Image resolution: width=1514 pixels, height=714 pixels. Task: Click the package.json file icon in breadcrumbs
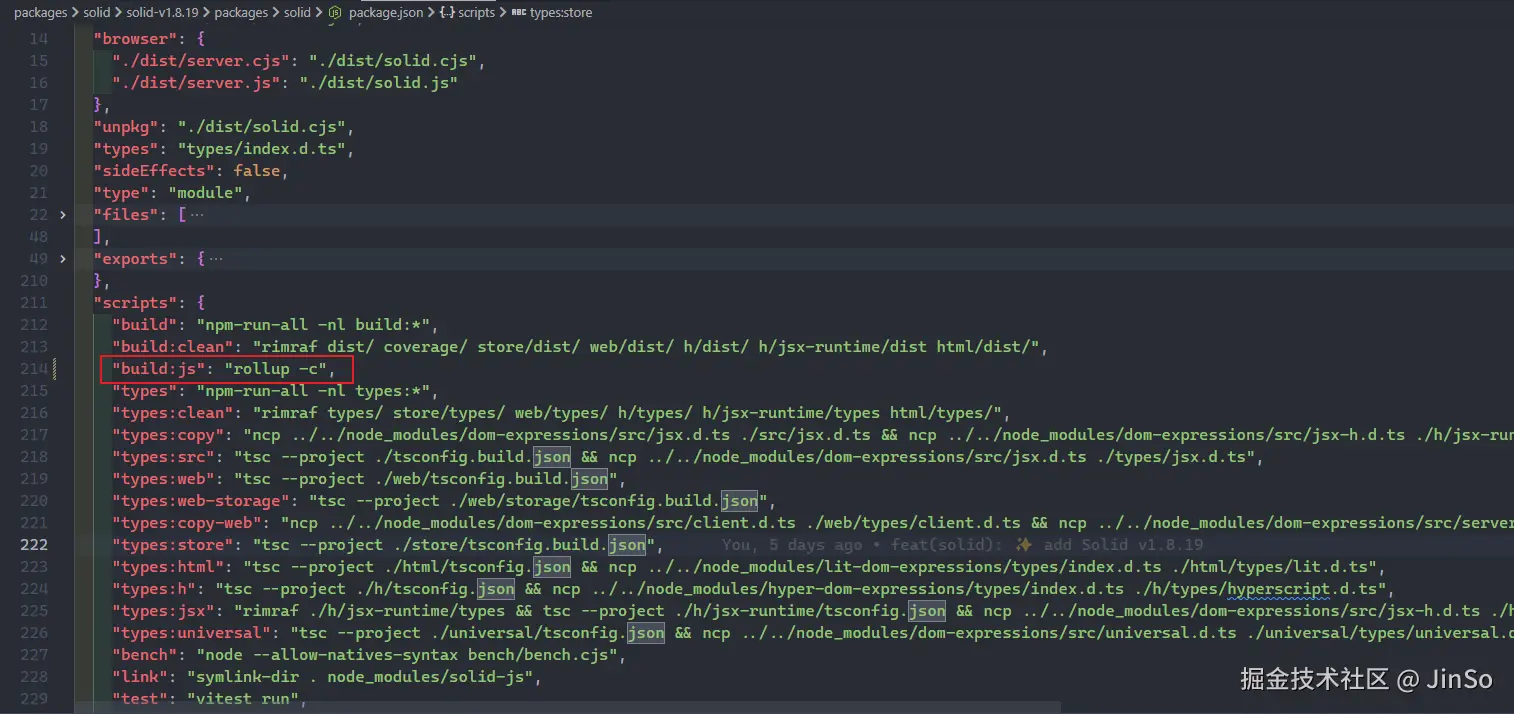pos(335,13)
